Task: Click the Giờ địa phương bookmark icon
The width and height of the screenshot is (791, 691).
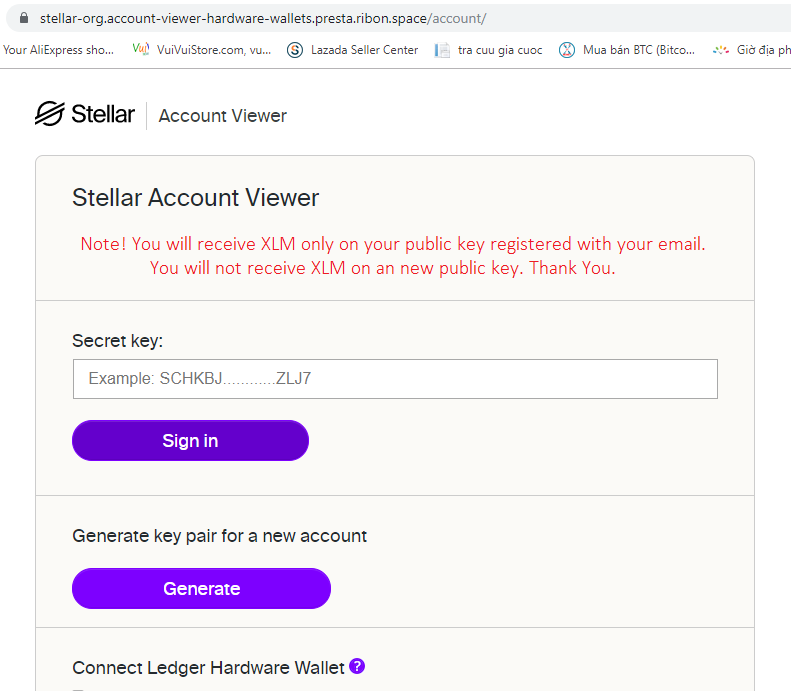Action: [720, 50]
